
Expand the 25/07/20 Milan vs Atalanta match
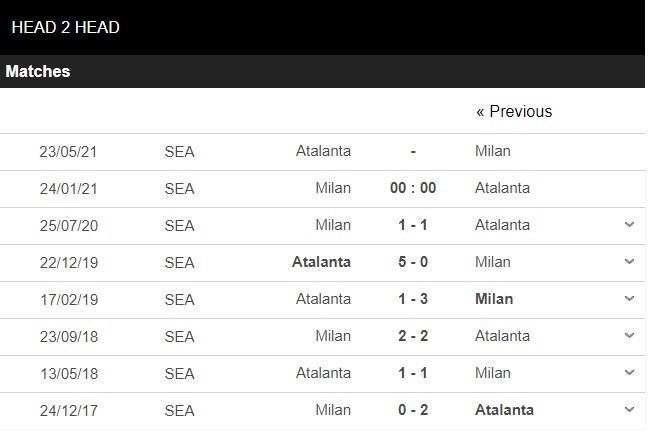[x=629, y=225]
